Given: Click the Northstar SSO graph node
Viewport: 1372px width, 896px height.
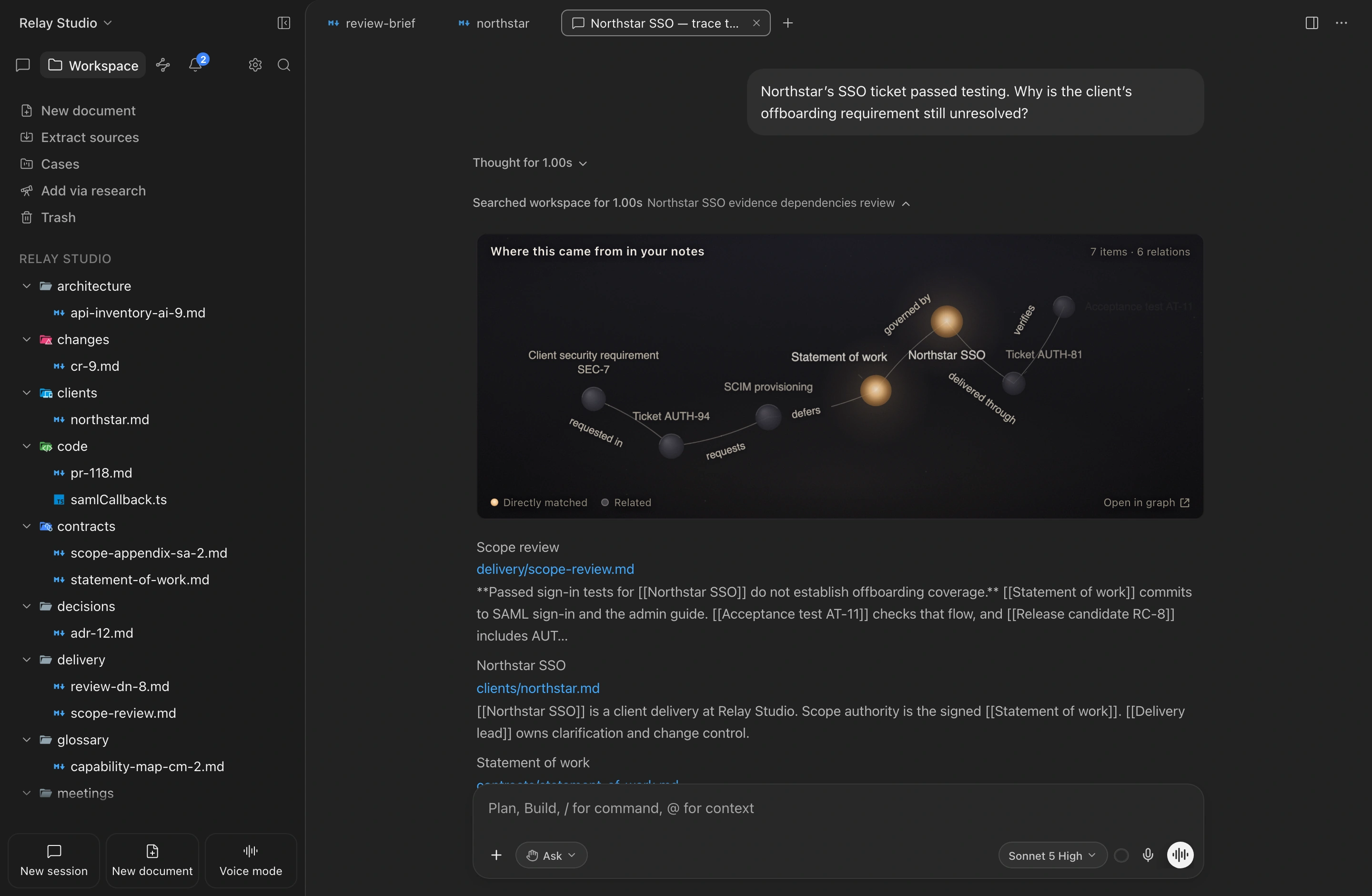Looking at the screenshot, I should tap(947, 321).
